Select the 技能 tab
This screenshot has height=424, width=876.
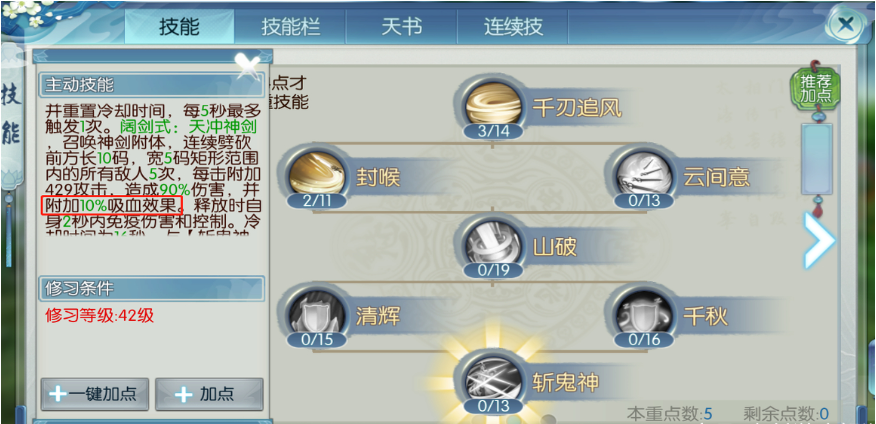tap(179, 27)
